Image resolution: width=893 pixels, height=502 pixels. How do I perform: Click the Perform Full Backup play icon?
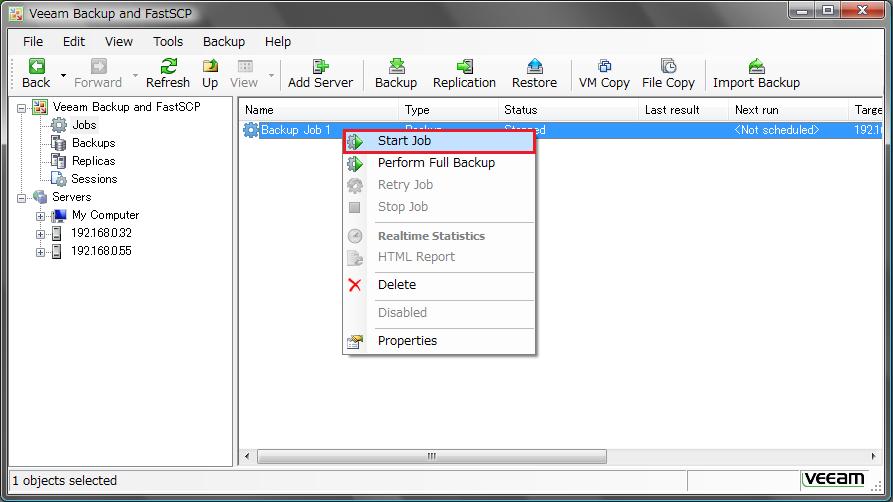pyautogui.click(x=355, y=164)
